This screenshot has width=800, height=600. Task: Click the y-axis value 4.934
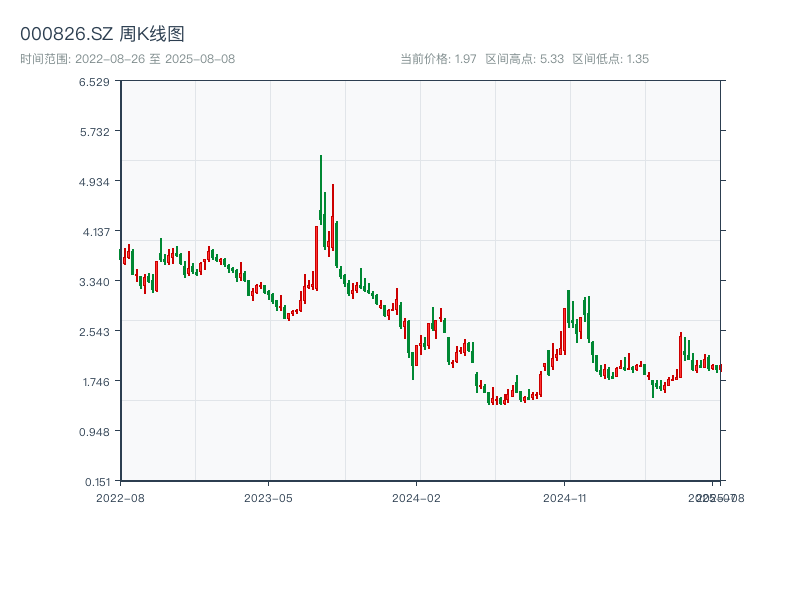pyautogui.click(x=94, y=182)
